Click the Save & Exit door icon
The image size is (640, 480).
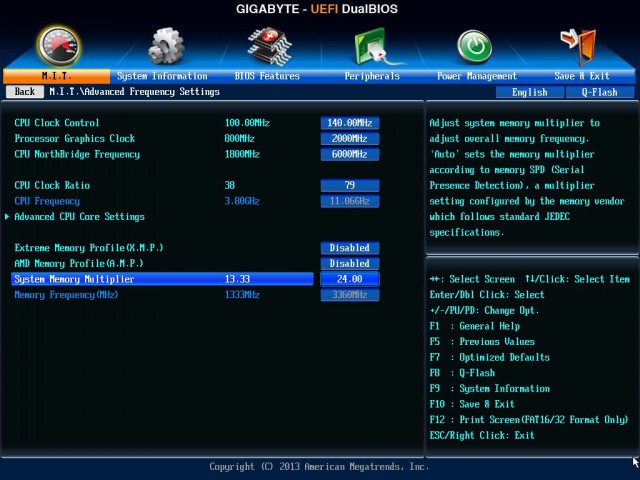[579, 46]
